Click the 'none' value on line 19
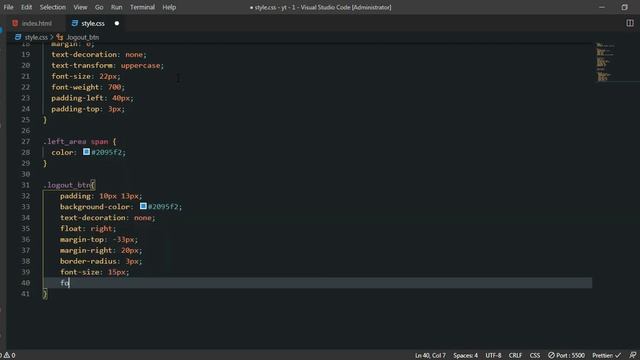The width and height of the screenshot is (640, 360). (134, 54)
